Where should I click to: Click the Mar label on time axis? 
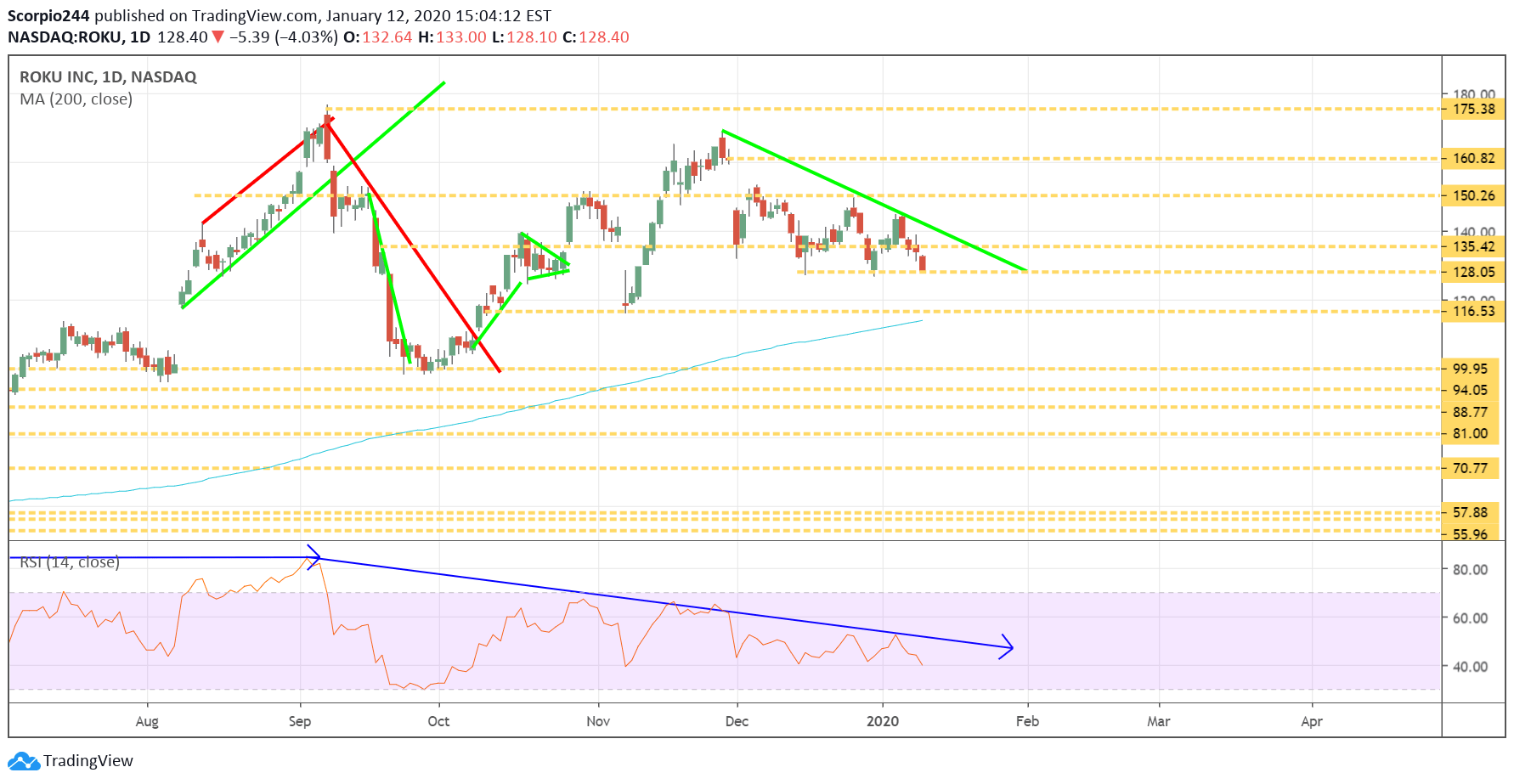pyautogui.click(x=1158, y=721)
